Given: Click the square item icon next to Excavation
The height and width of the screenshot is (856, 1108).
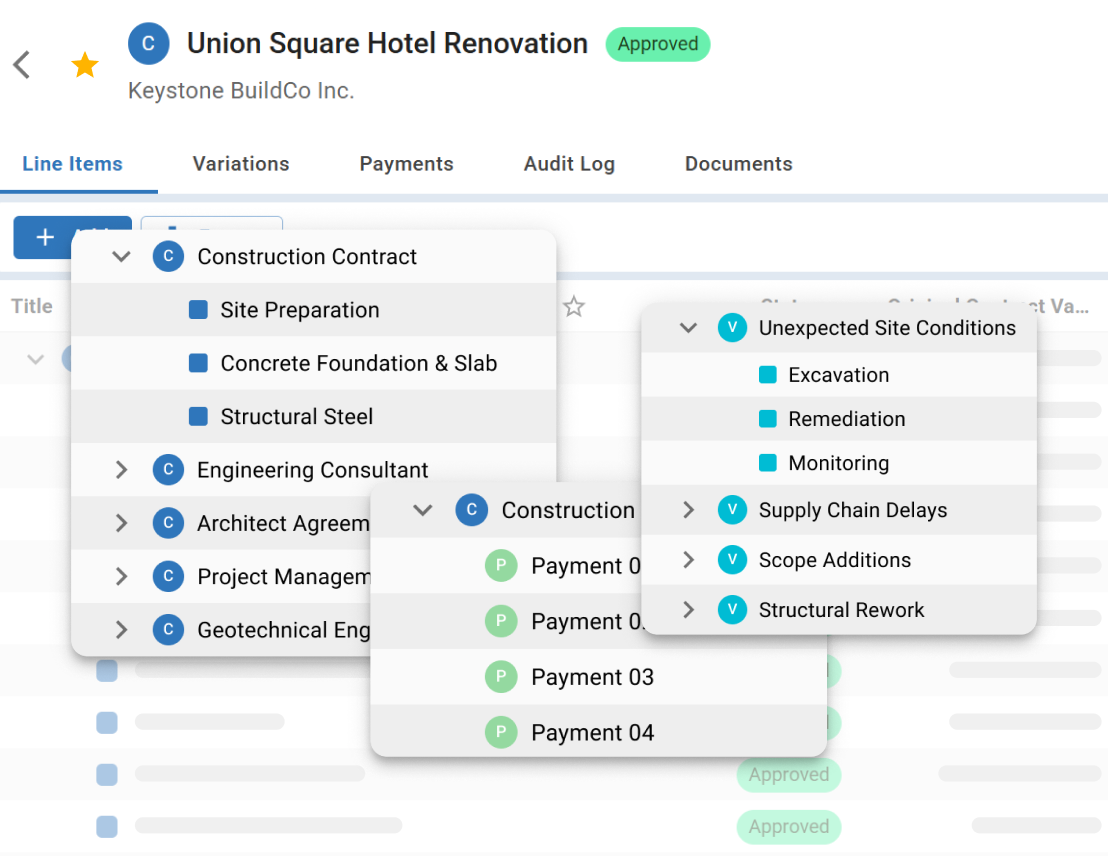Looking at the screenshot, I should point(768,374).
